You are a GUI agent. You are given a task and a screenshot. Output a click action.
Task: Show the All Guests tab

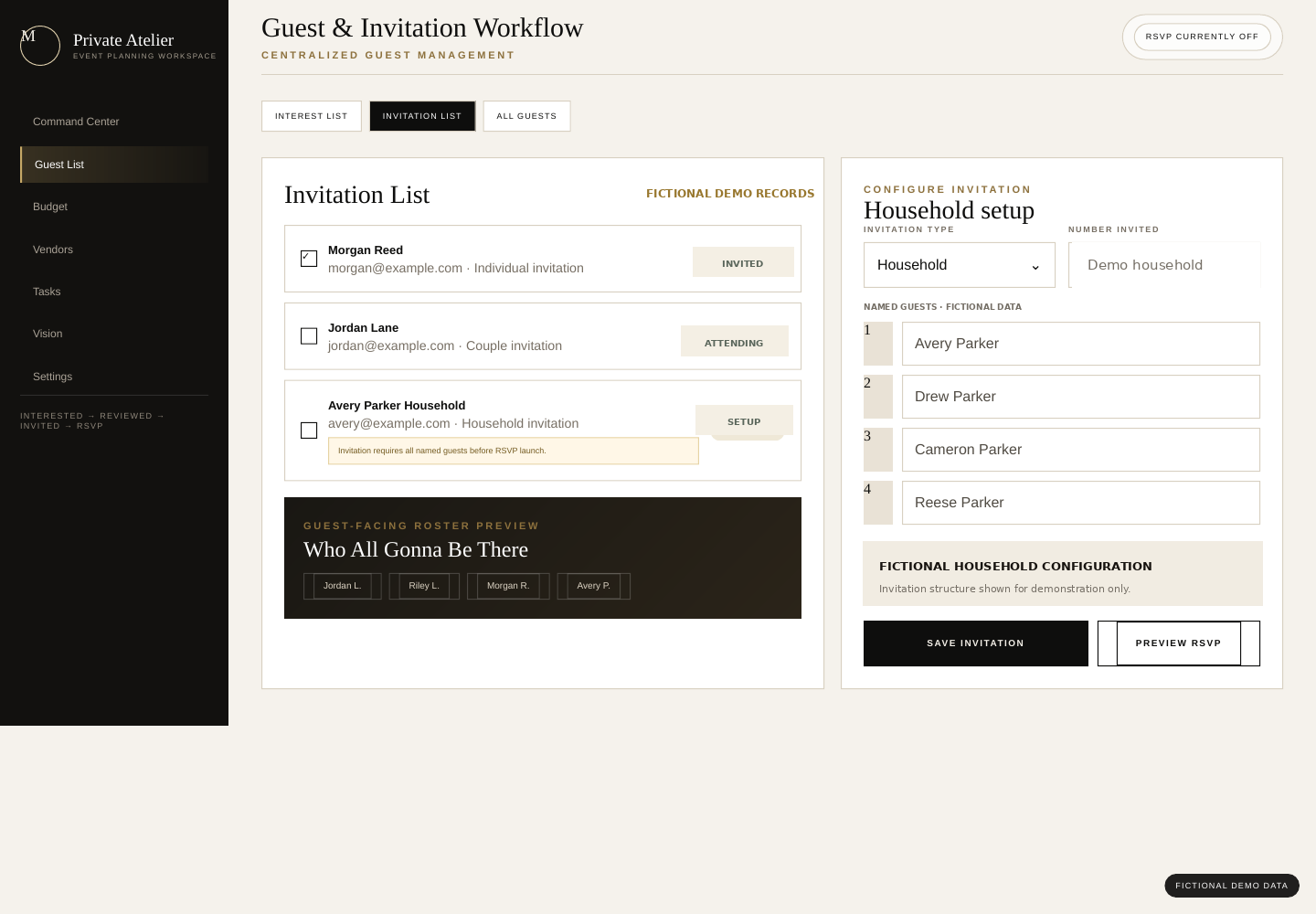tap(526, 116)
